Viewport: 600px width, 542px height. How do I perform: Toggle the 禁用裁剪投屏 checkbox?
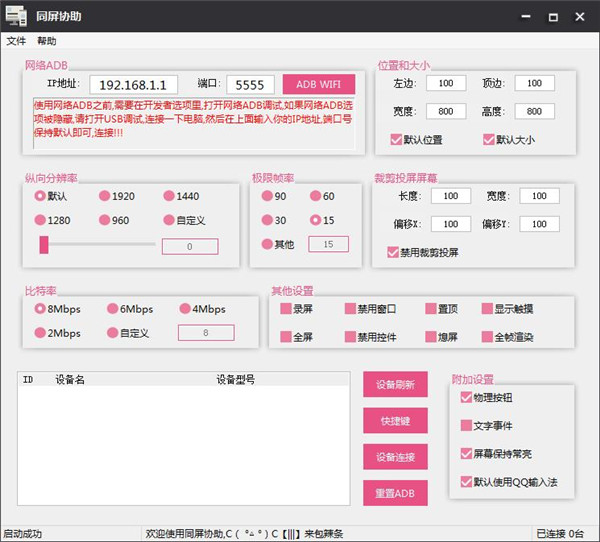(393, 253)
